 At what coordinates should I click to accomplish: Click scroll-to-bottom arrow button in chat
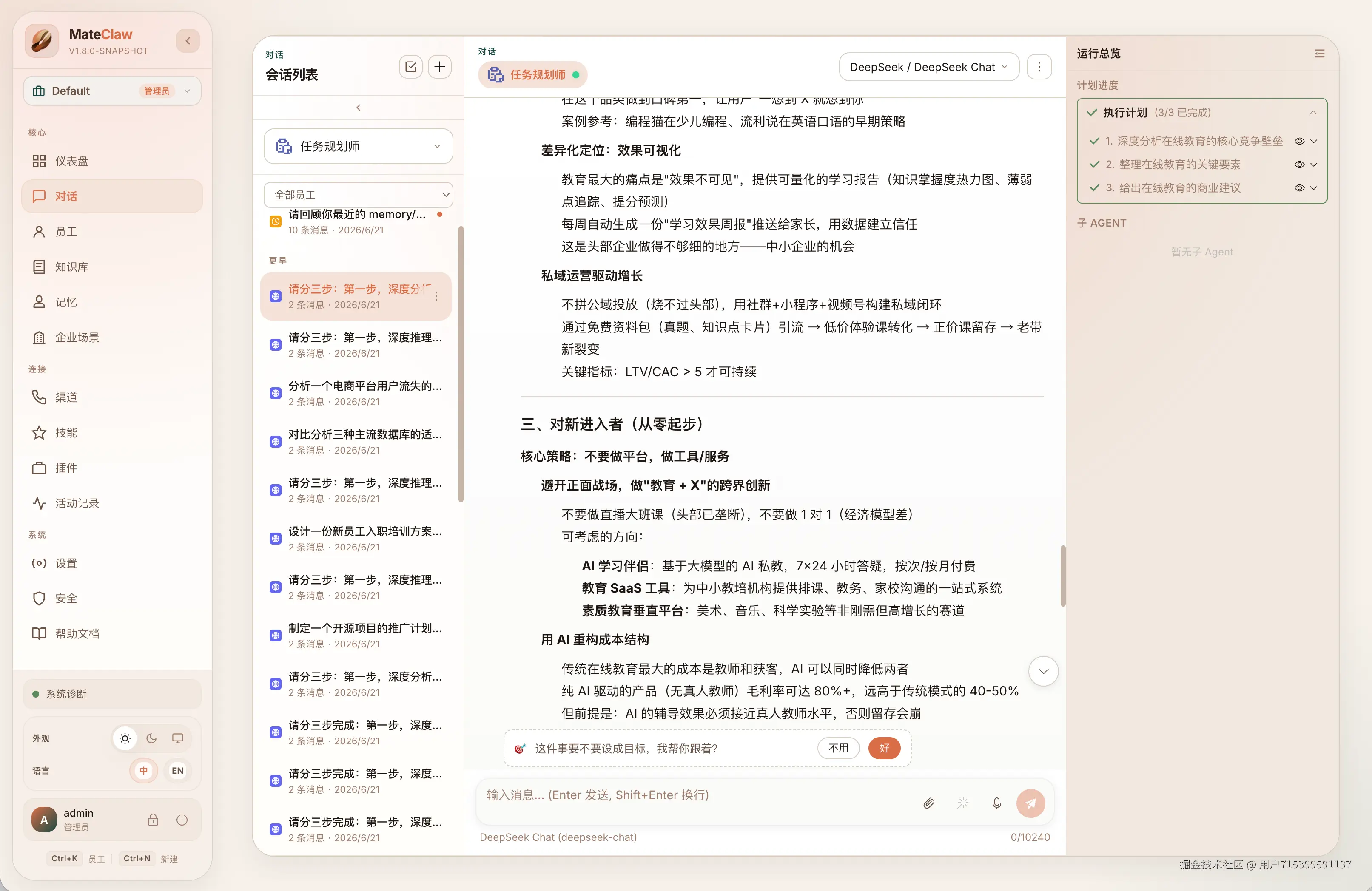click(x=1043, y=671)
